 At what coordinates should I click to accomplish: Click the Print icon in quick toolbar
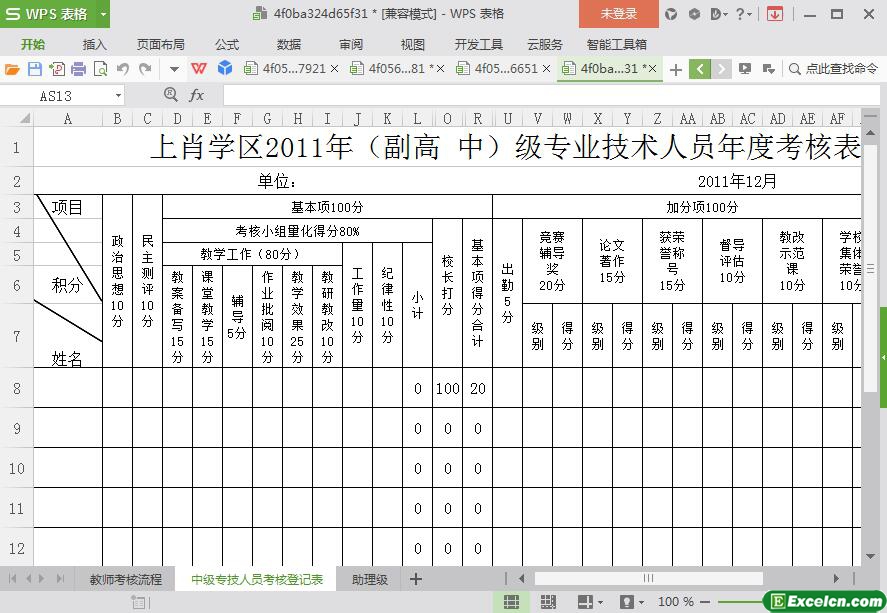(79, 69)
